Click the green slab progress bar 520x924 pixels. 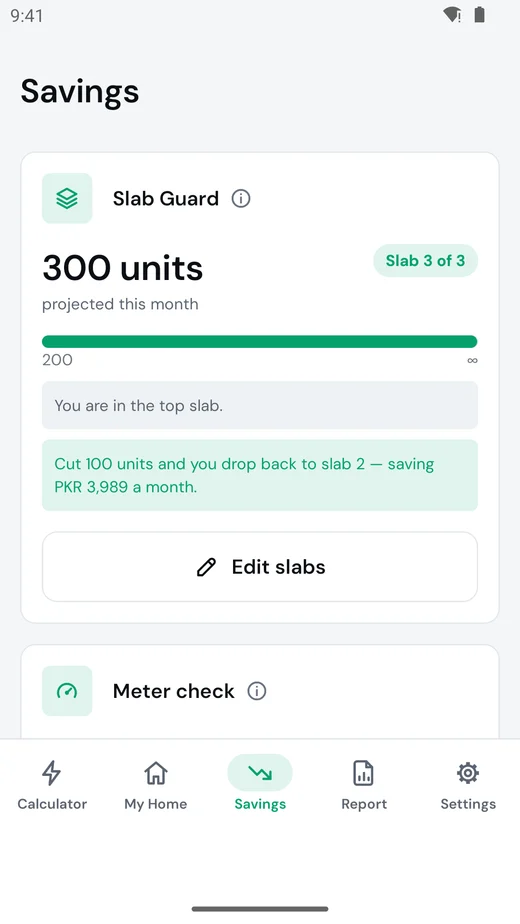click(x=260, y=342)
